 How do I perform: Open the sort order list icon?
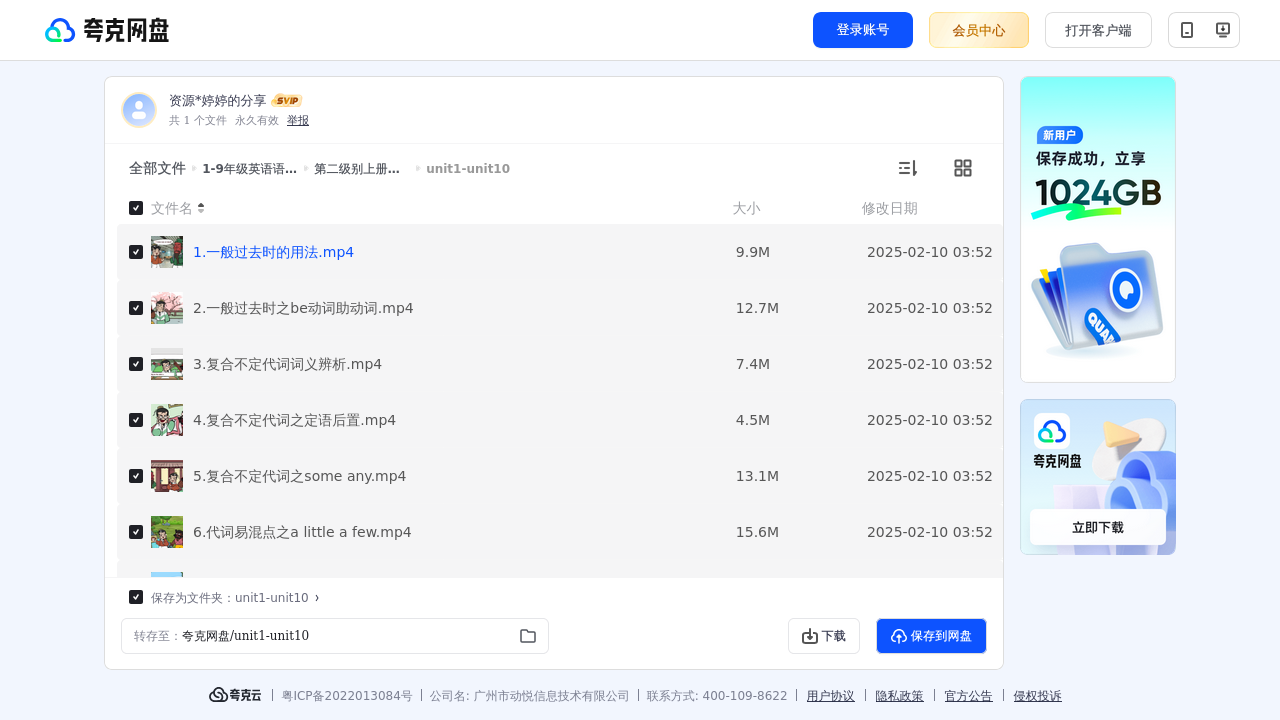click(x=907, y=168)
